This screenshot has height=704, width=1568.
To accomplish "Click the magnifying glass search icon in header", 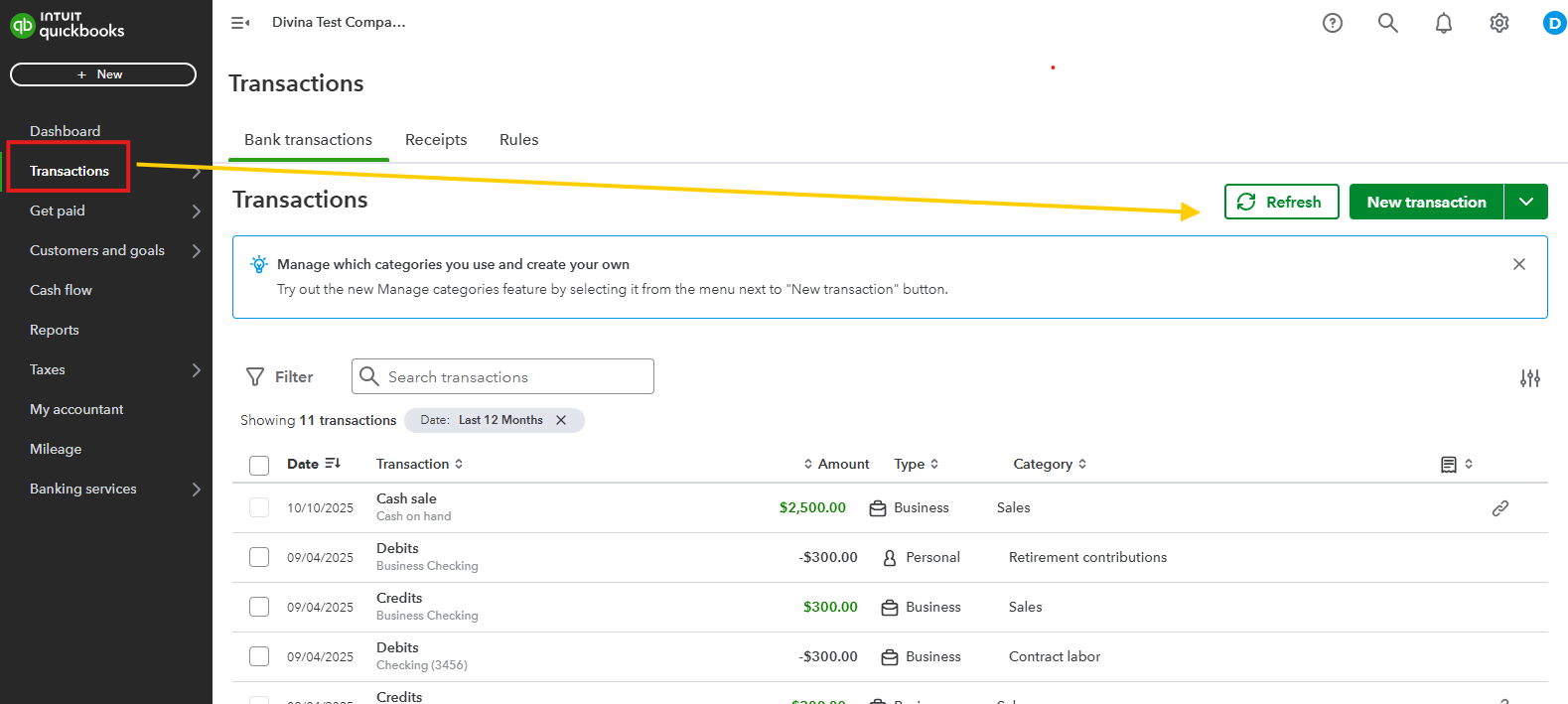I will pos(1387,23).
